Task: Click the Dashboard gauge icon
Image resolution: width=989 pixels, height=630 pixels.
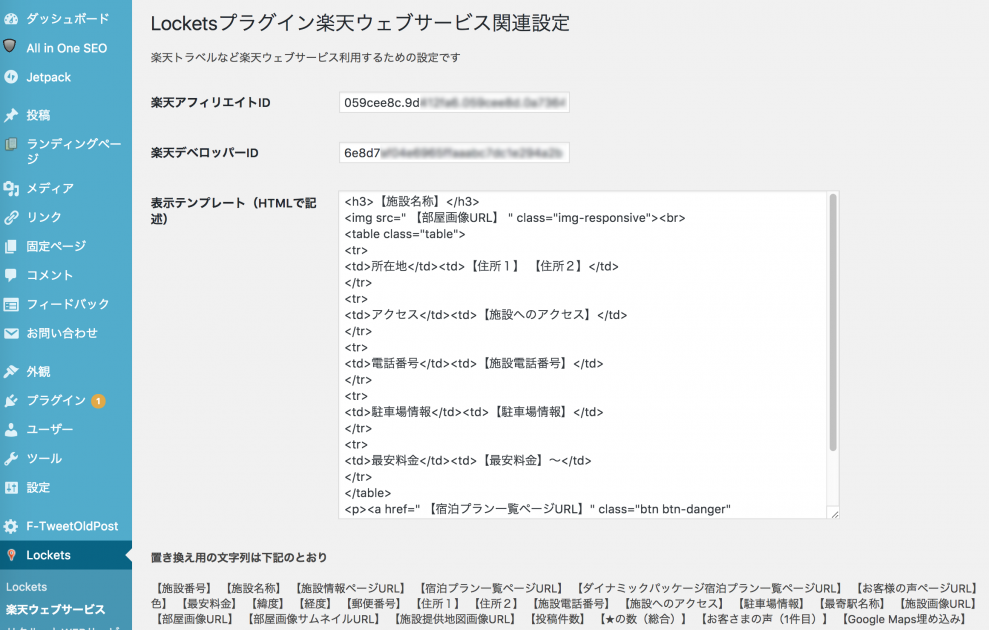Action: pos(11,19)
